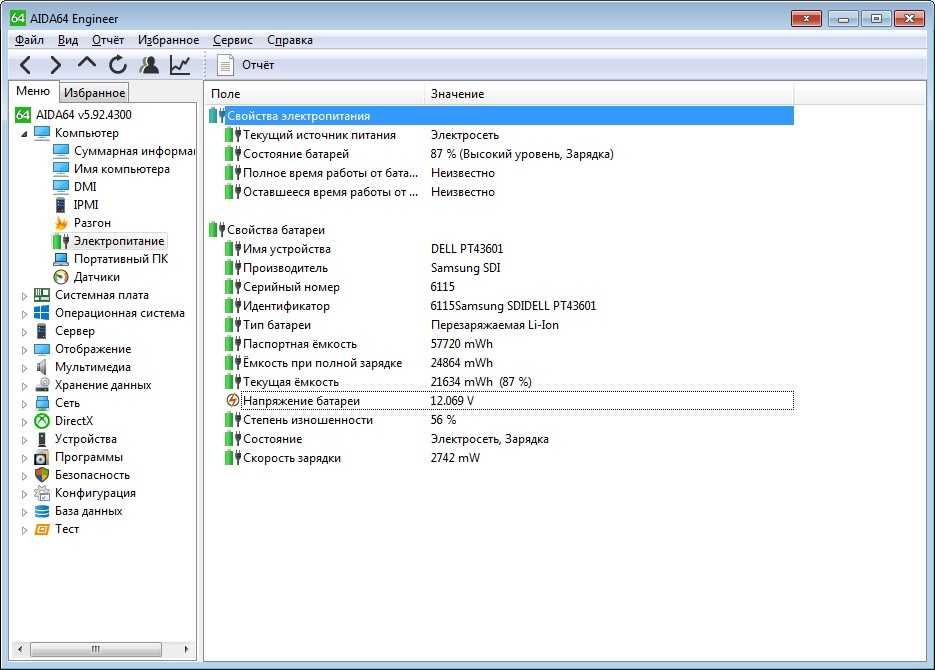Open the graph chart toolbar icon
The width and height of the screenshot is (935, 670).
[x=179, y=65]
